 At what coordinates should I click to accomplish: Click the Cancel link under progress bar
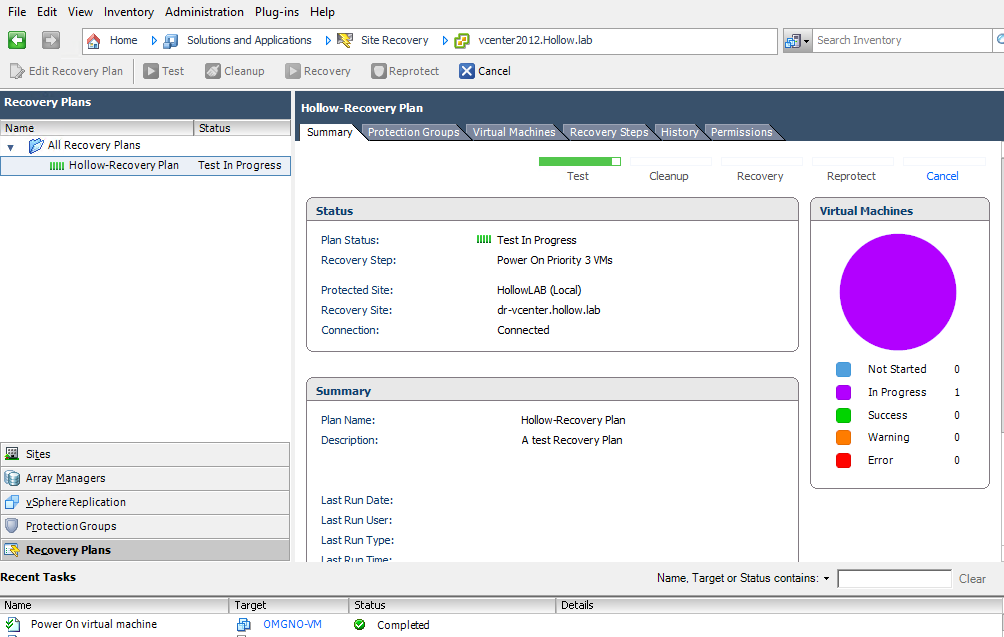click(942, 176)
